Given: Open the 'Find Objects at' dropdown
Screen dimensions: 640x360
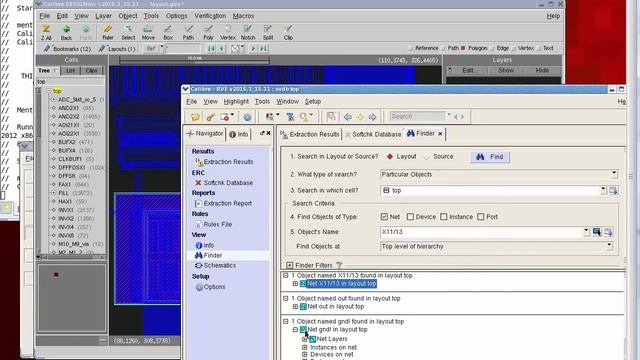Looking at the screenshot, I should [609, 246].
